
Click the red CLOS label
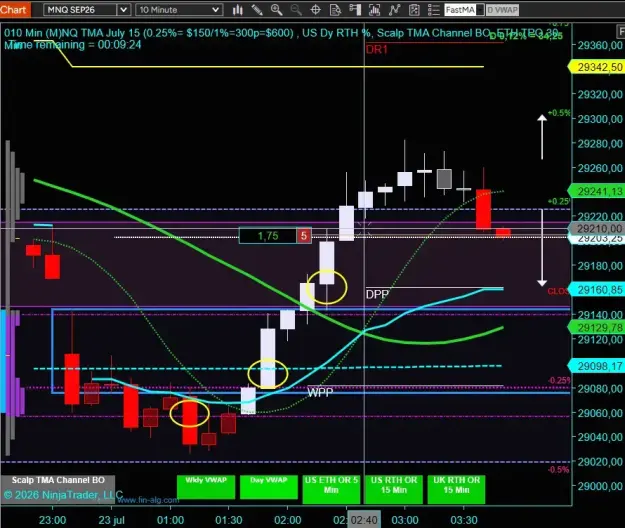pos(558,291)
